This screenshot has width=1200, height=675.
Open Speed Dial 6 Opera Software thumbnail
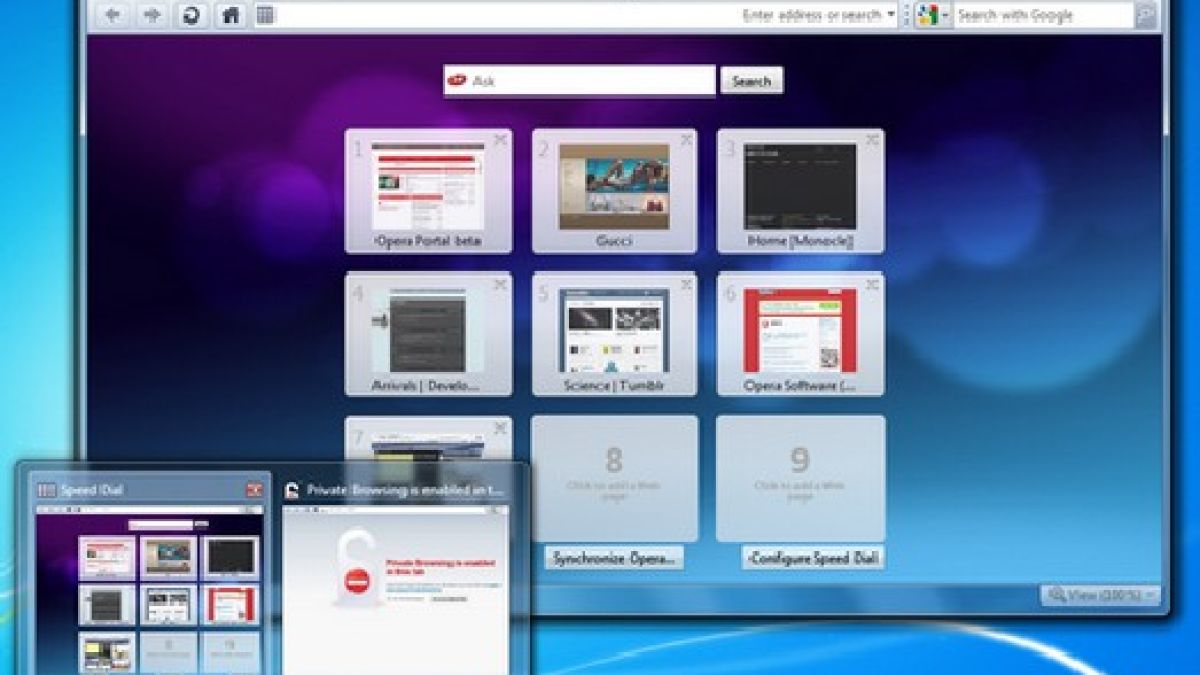click(x=800, y=334)
